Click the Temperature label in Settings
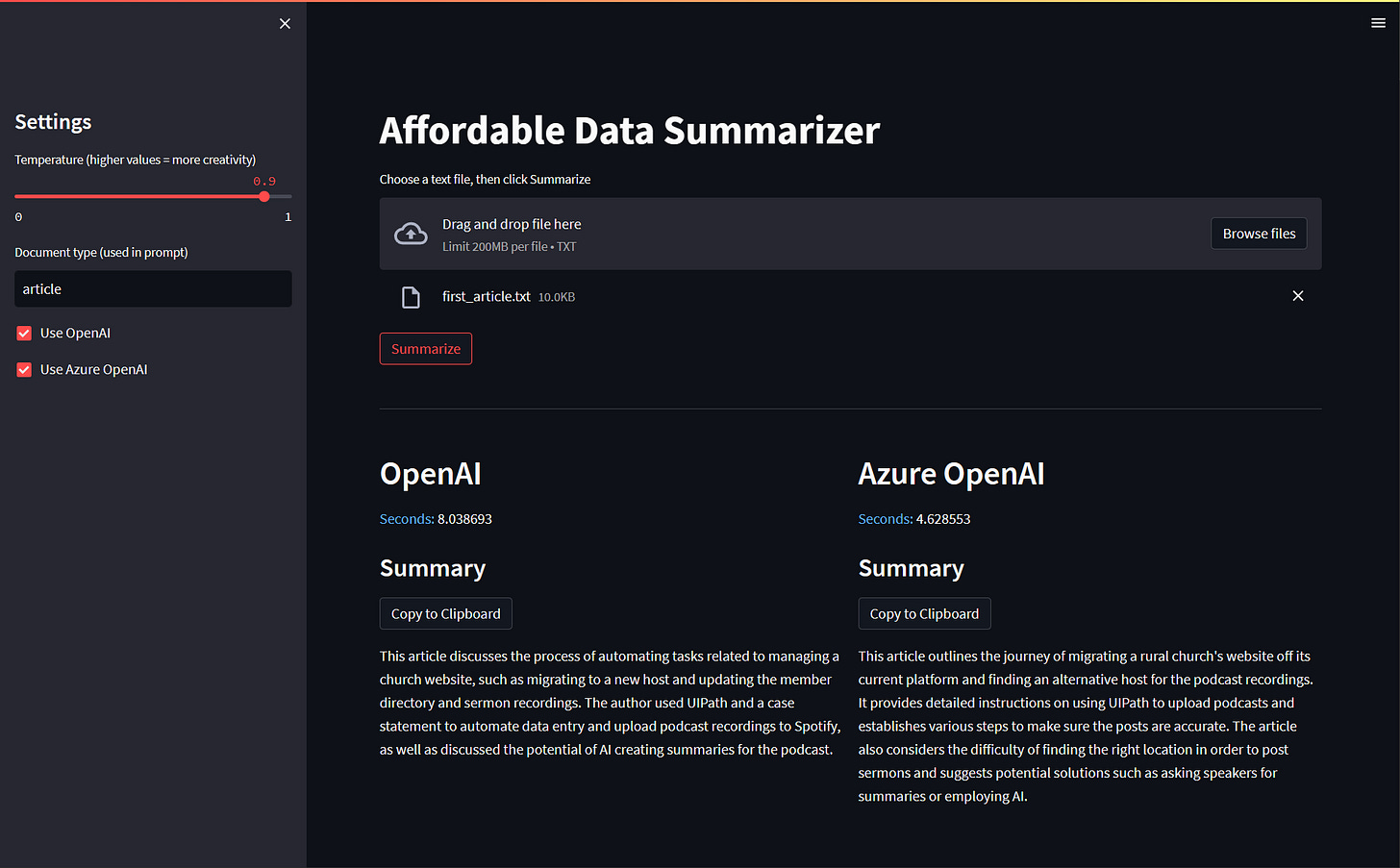The image size is (1400, 868). [135, 160]
